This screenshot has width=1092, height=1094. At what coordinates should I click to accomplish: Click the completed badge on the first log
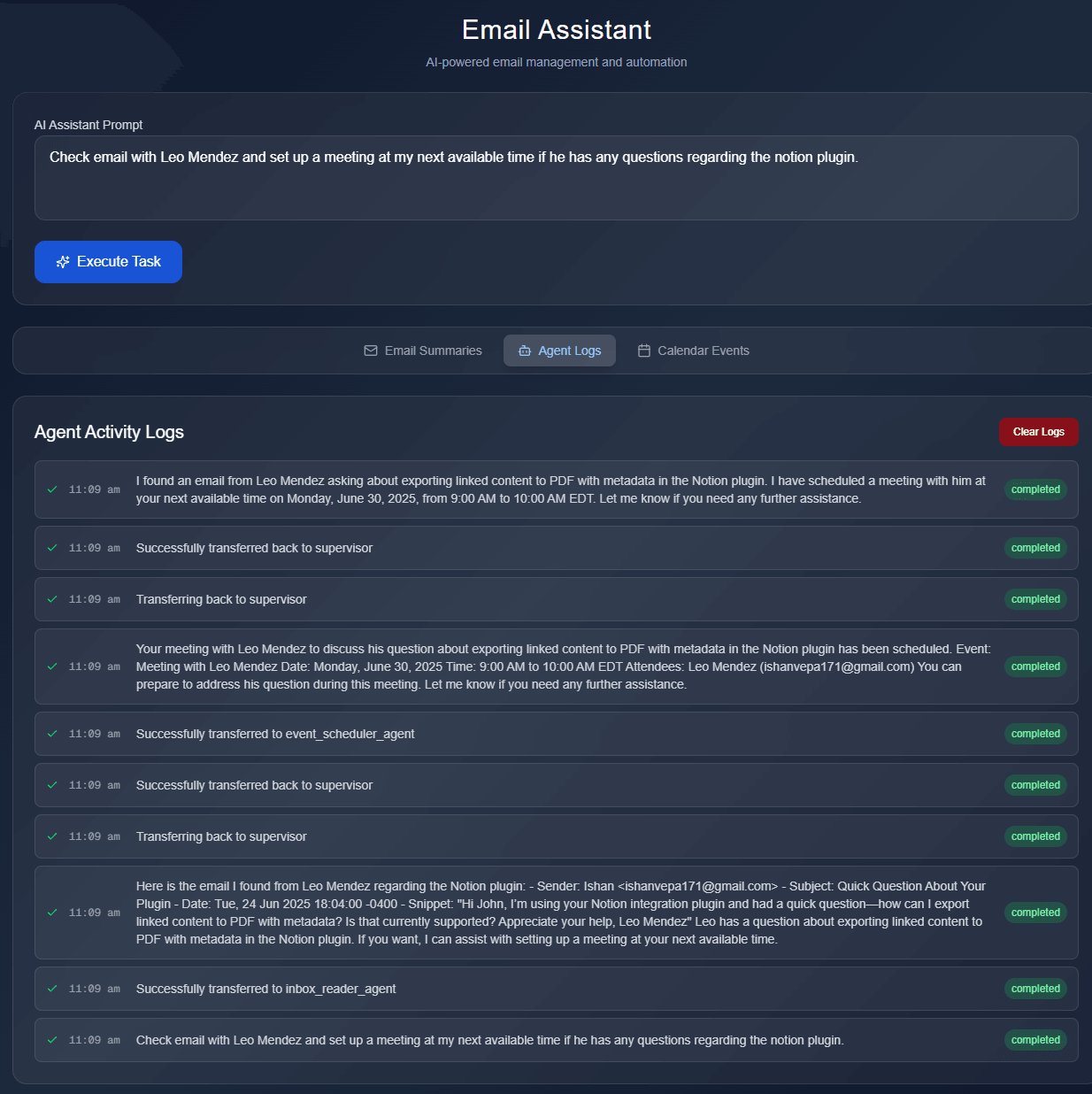coord(1035,489)
